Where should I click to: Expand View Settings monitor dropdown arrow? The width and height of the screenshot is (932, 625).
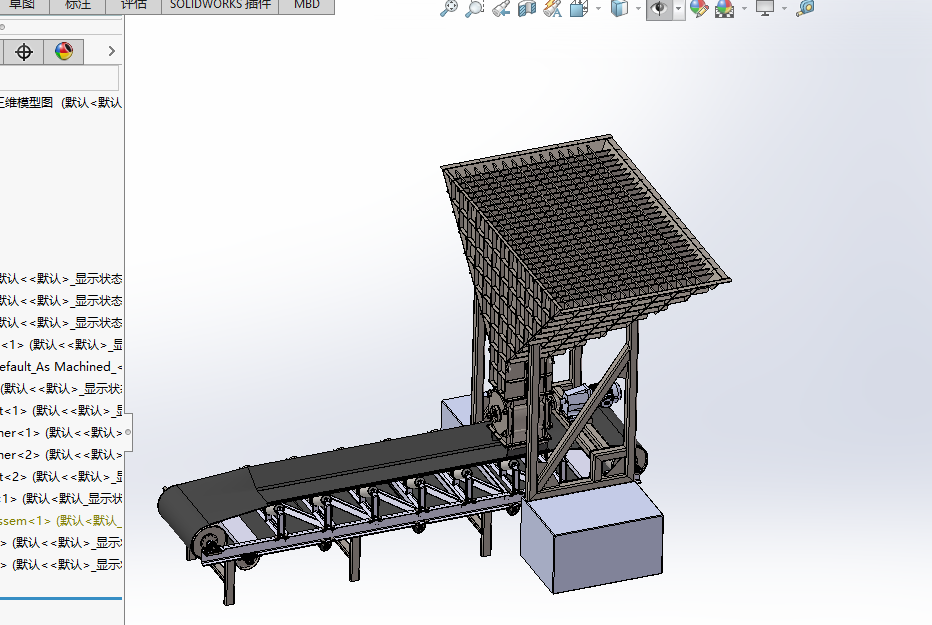[x=784, y=9]
